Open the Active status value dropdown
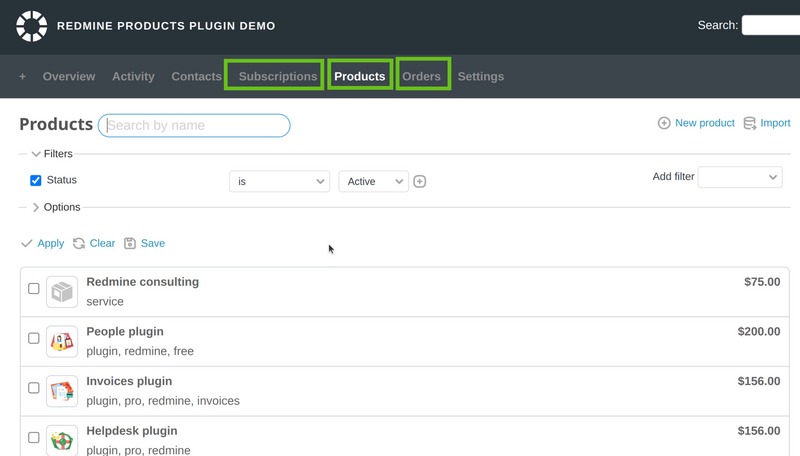 pos(373,182)
